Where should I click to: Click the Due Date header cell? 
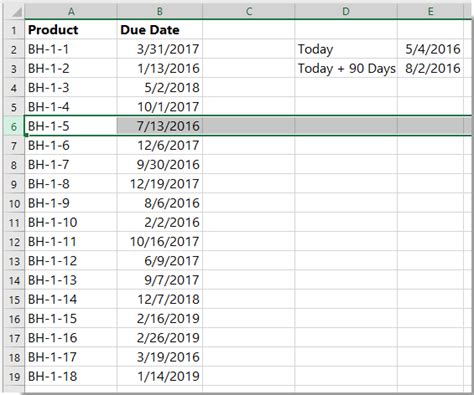point(160,30)
